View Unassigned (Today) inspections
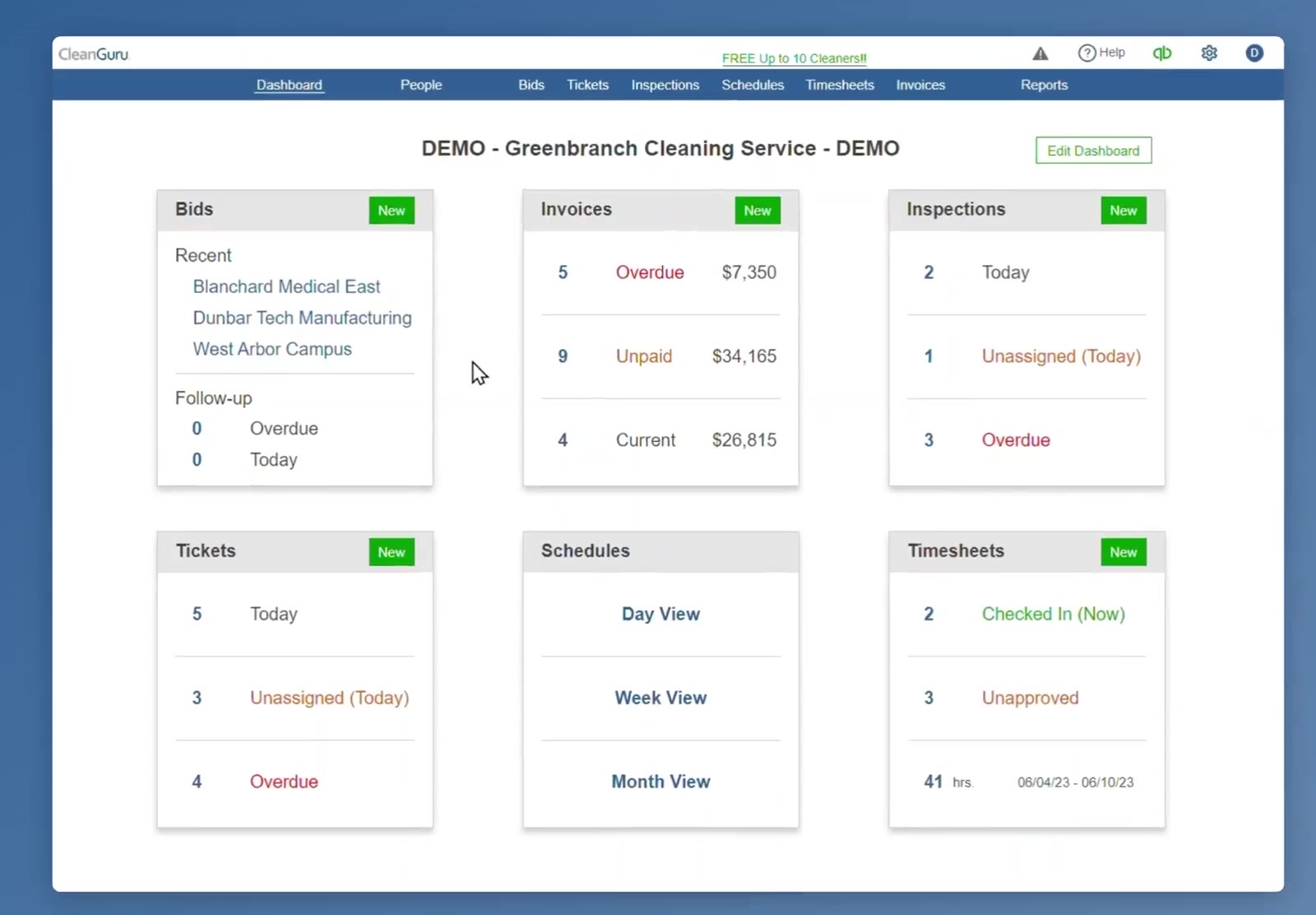This screenshot has width=1316, height=915. 1061,356
